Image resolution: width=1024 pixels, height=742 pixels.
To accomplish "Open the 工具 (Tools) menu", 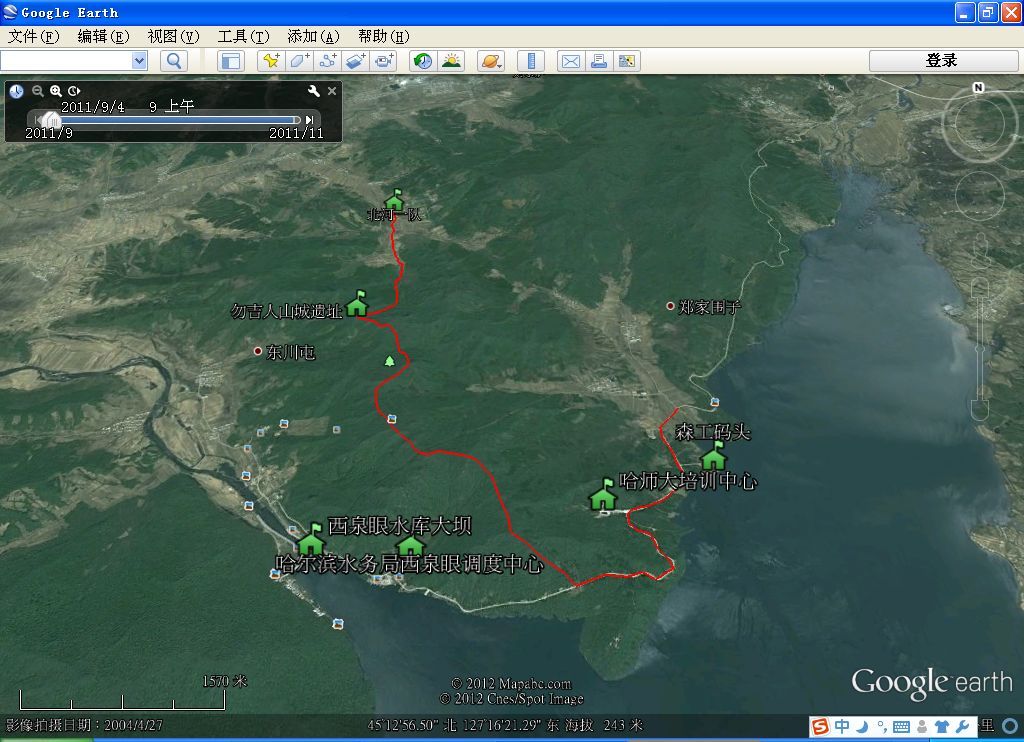I will point(243,36).
